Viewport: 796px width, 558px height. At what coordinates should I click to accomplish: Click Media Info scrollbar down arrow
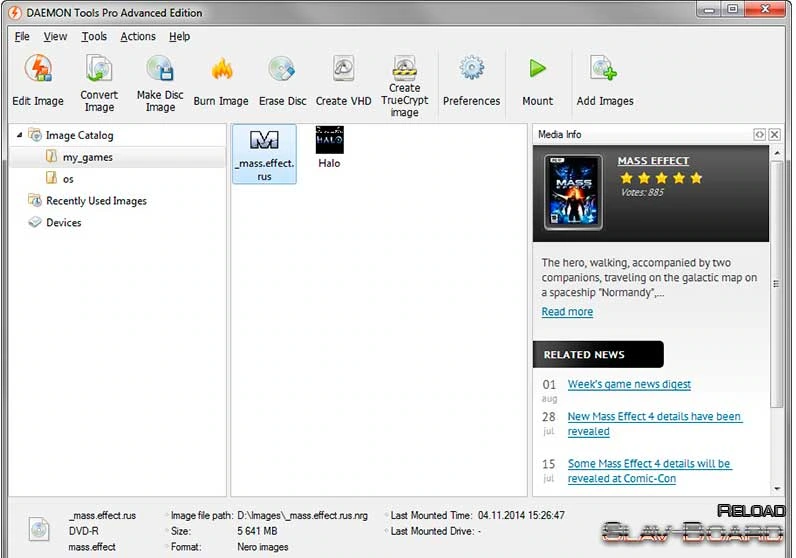pos(777,488)
